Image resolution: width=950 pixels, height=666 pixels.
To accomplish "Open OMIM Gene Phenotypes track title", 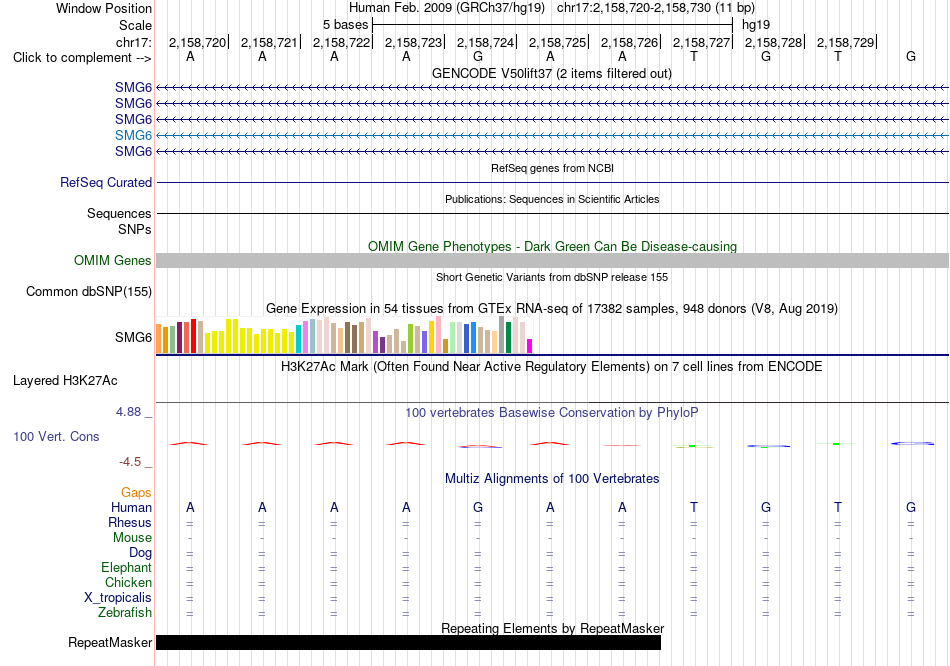I will pos(552,246).
